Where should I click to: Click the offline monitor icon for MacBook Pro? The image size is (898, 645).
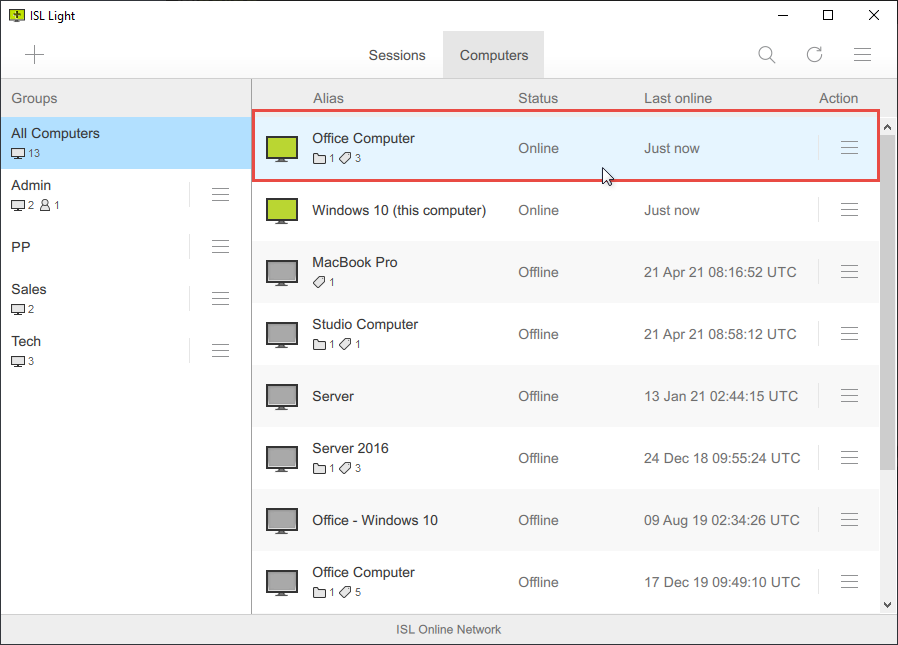tap(281, 271)
